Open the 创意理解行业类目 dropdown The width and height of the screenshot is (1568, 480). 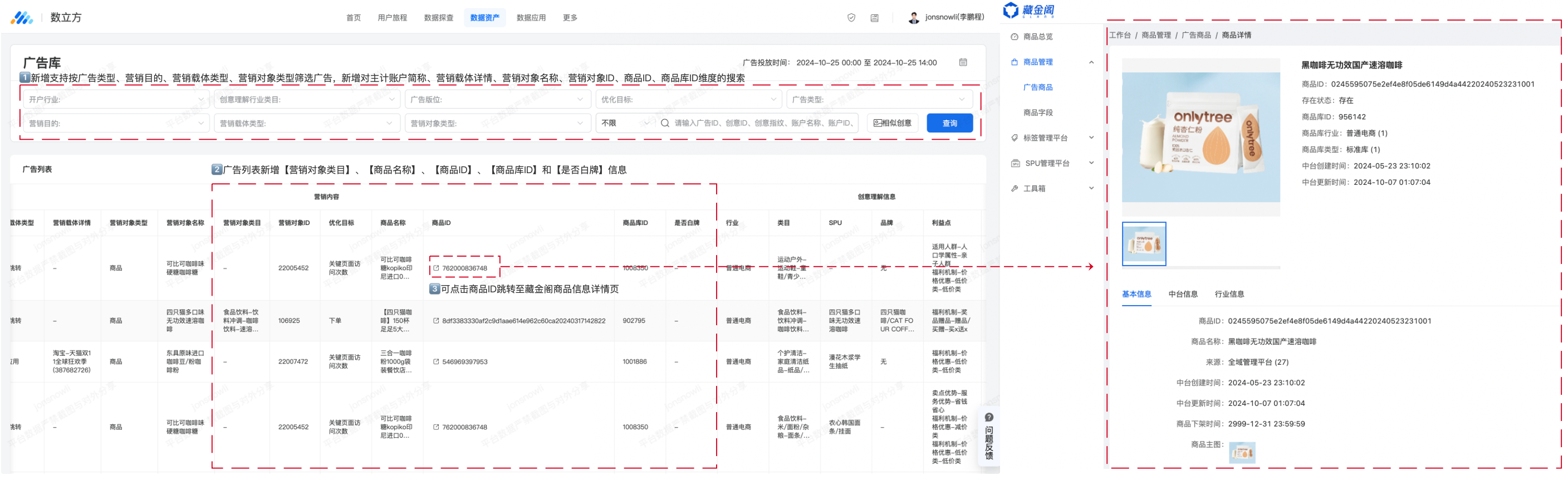coord(307,99)
